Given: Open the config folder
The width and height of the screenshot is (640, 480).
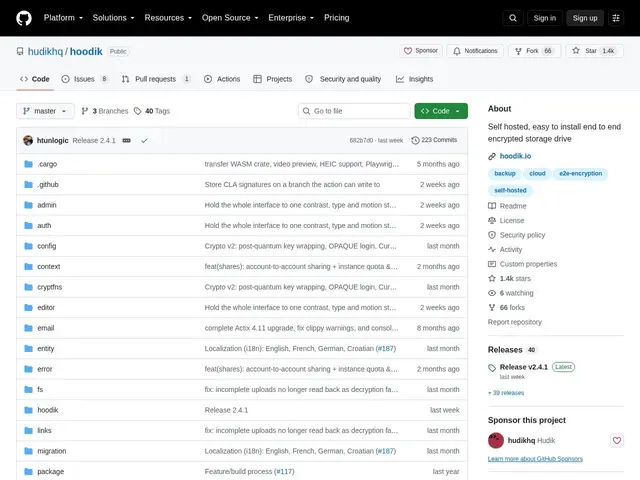Looking at the screenshot, I should 47,246.
